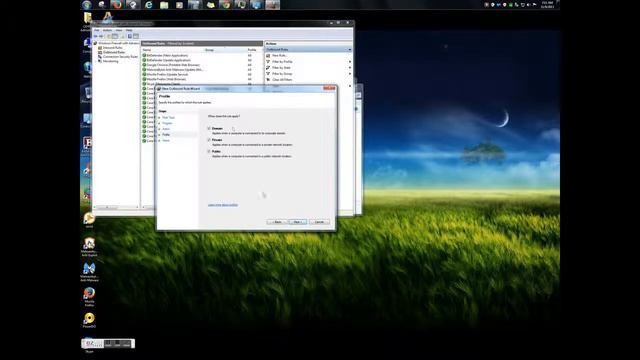Open the PowerISO desktop shortcut
Image resolution: width=640 pixels, height=360 pixels.
89,320
